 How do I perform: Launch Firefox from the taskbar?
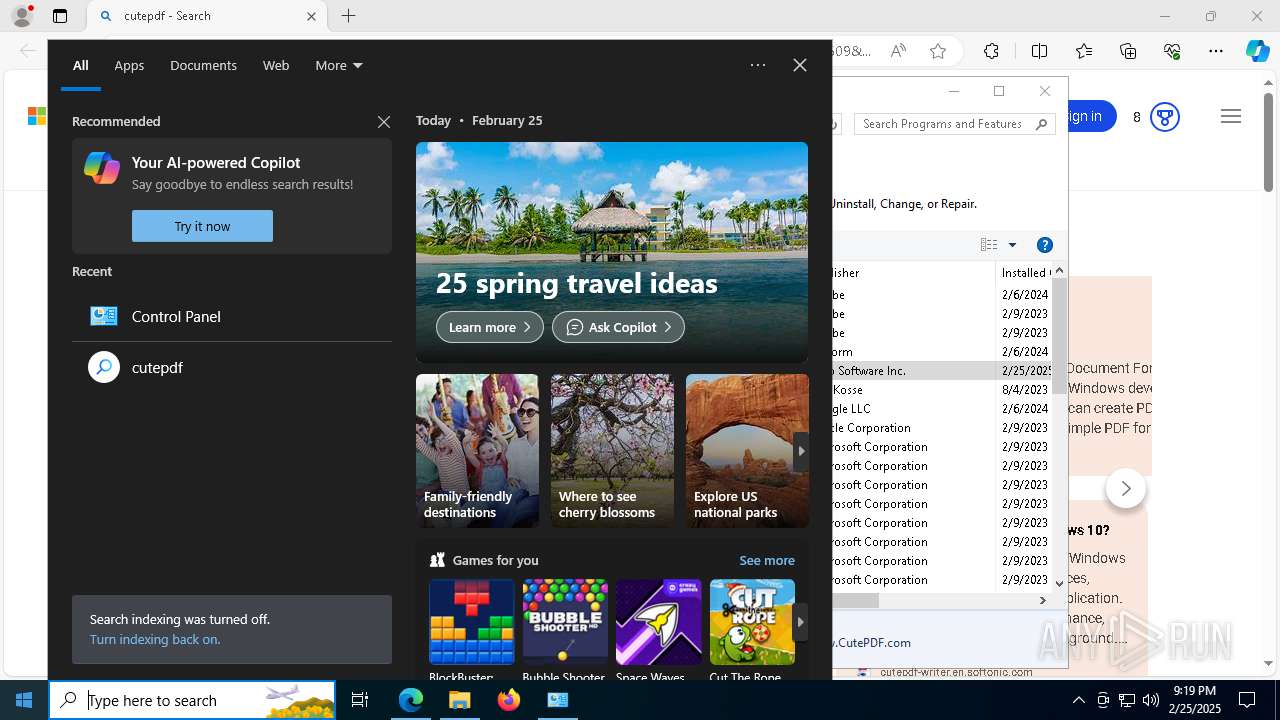tap(509, 700)
